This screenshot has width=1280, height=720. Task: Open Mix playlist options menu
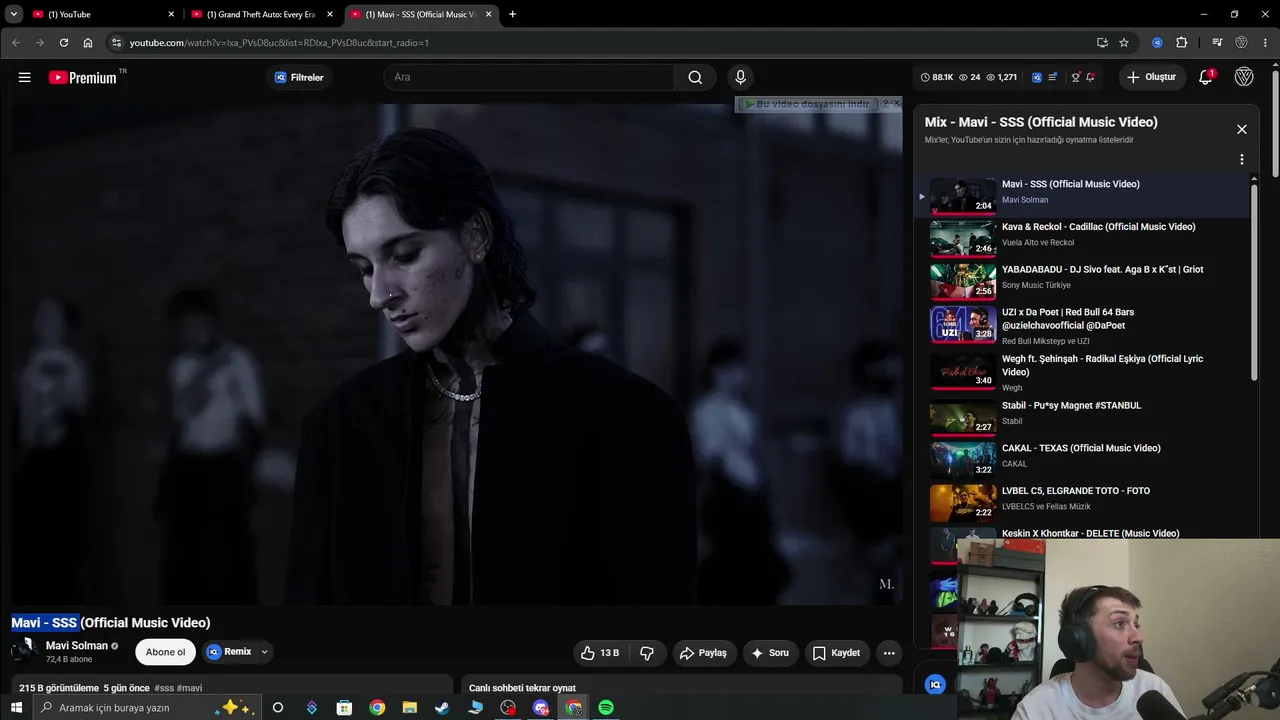pyautogui.click(x=1242, y=159)
